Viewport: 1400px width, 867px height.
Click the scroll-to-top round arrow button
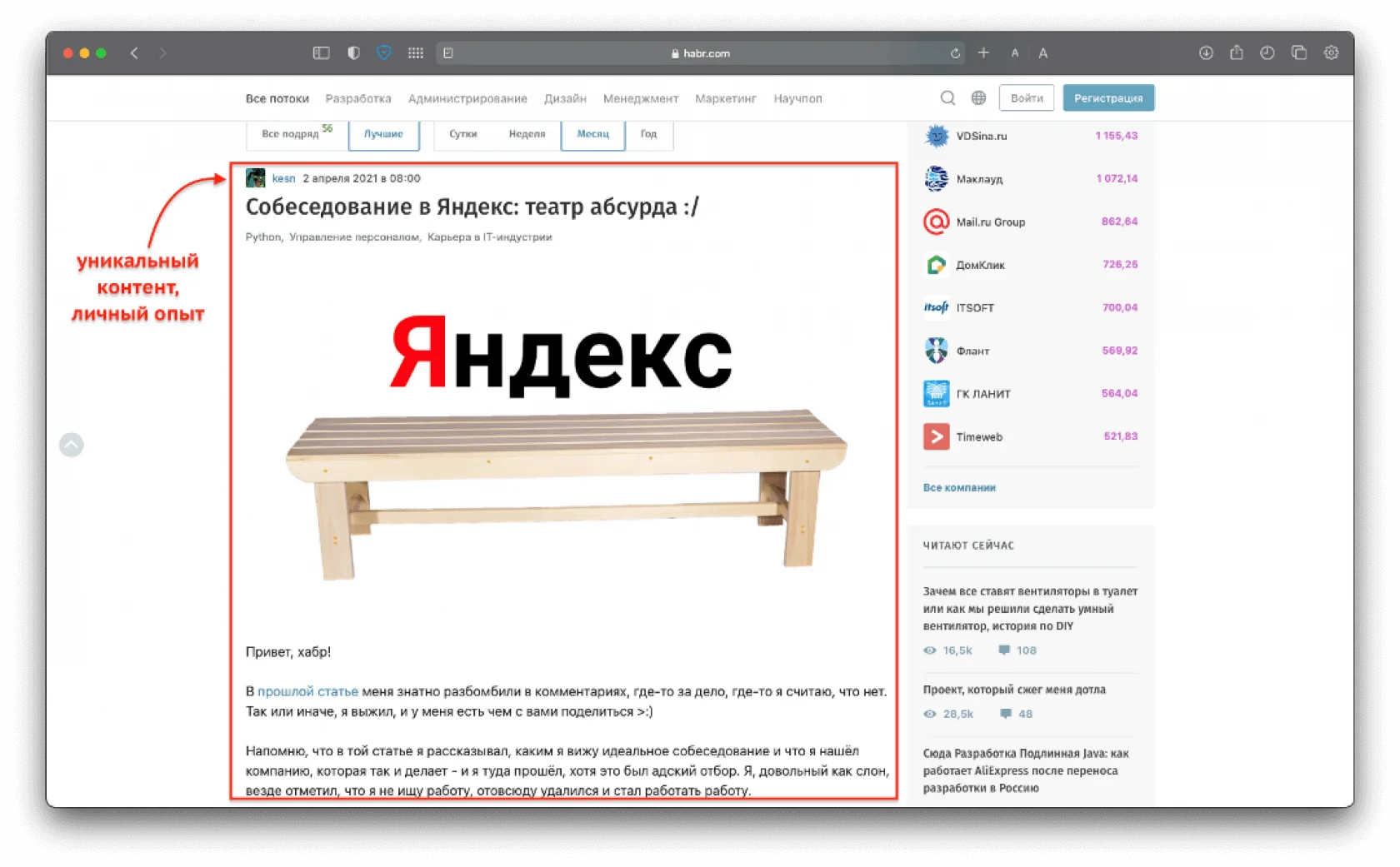pyautogui.click(x=72, y=445)
